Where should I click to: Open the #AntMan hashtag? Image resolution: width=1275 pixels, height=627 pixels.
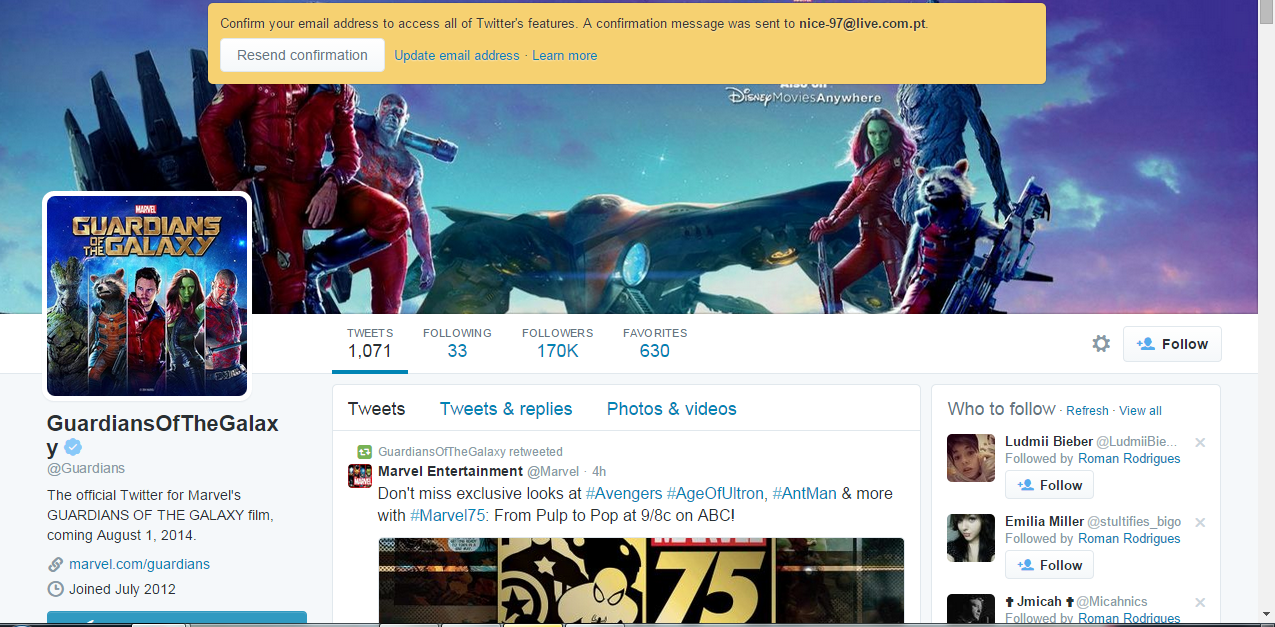805,494
